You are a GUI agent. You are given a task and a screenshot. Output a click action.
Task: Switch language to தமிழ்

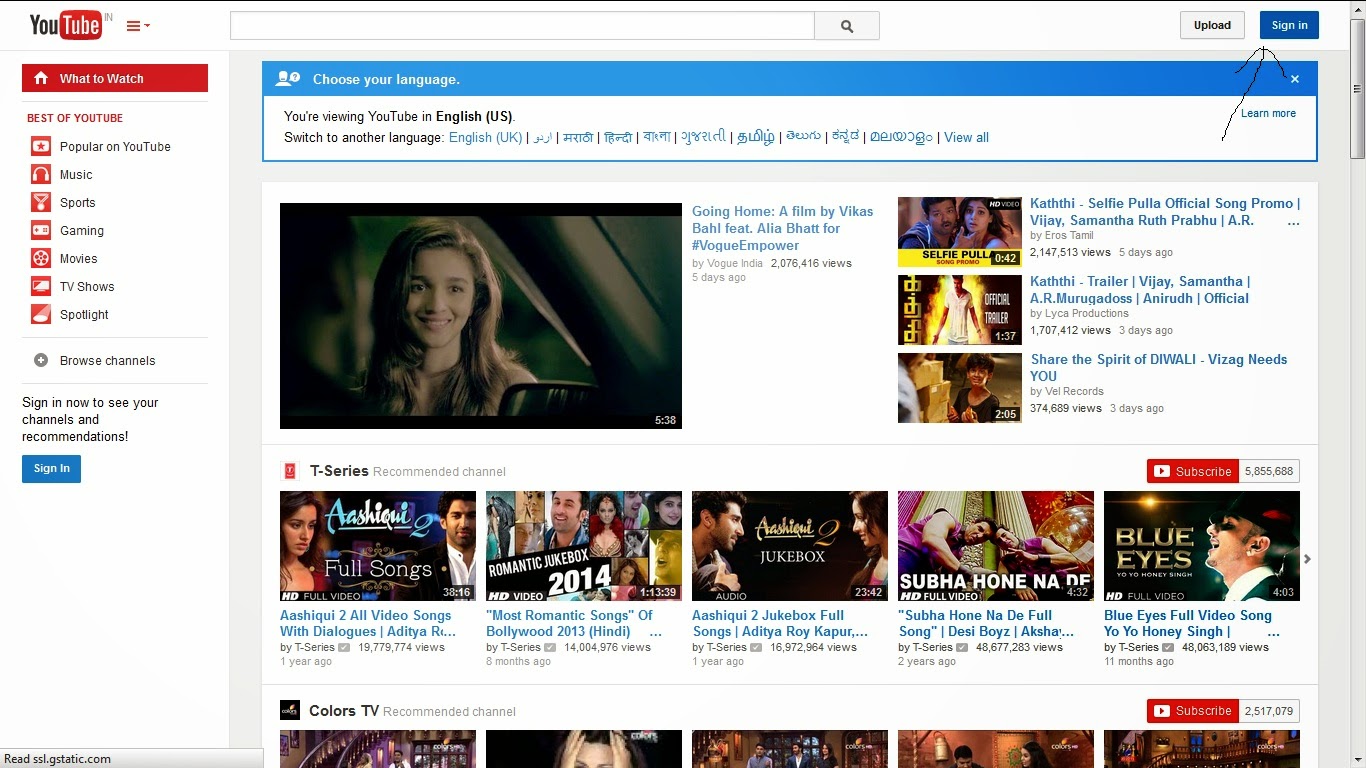pyautogui.click(x=756, y=137)
